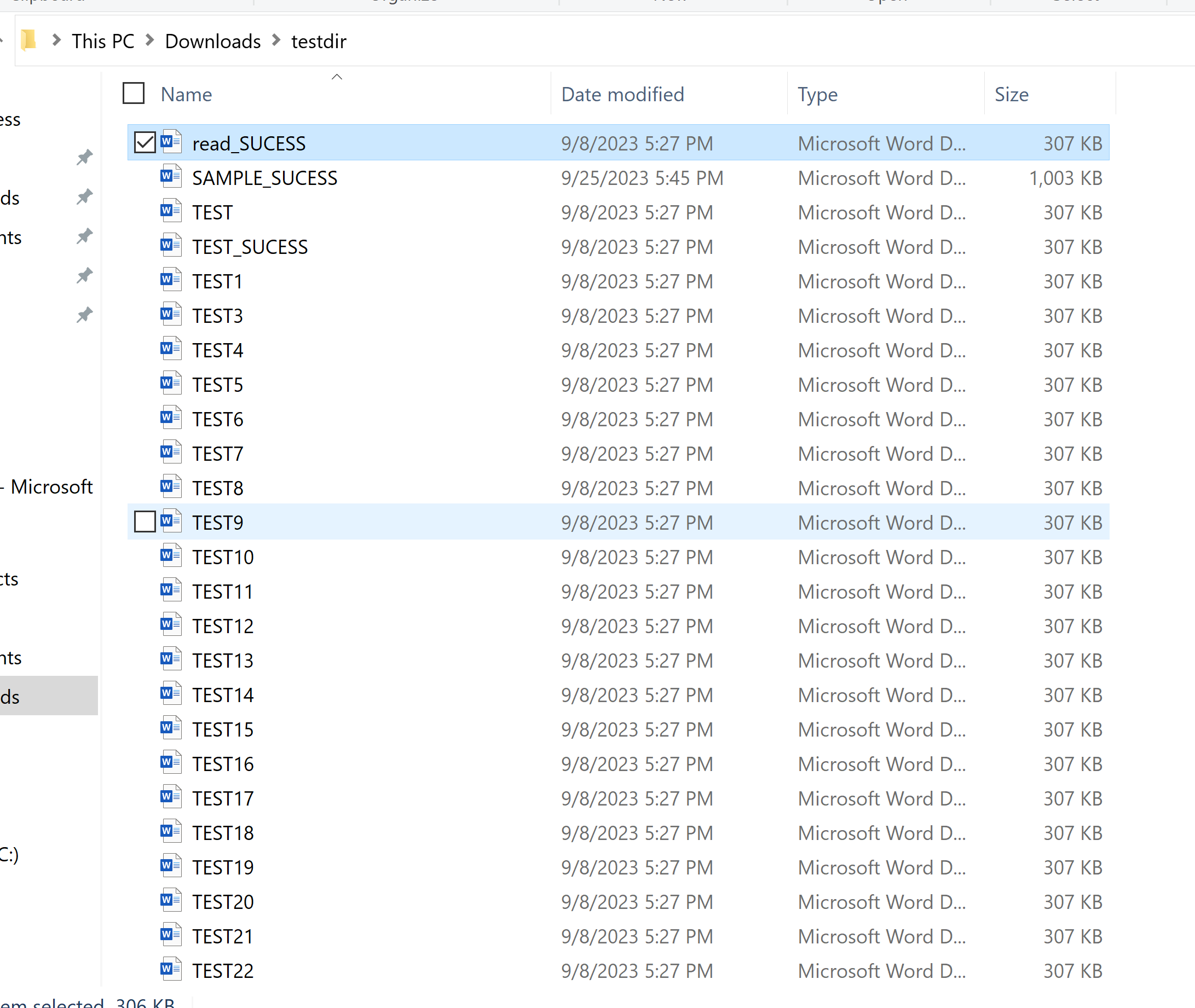Screen dimensions: 1195x1008
Task: Click the Word icon of TEST10
Action: (x=171, y=555)
